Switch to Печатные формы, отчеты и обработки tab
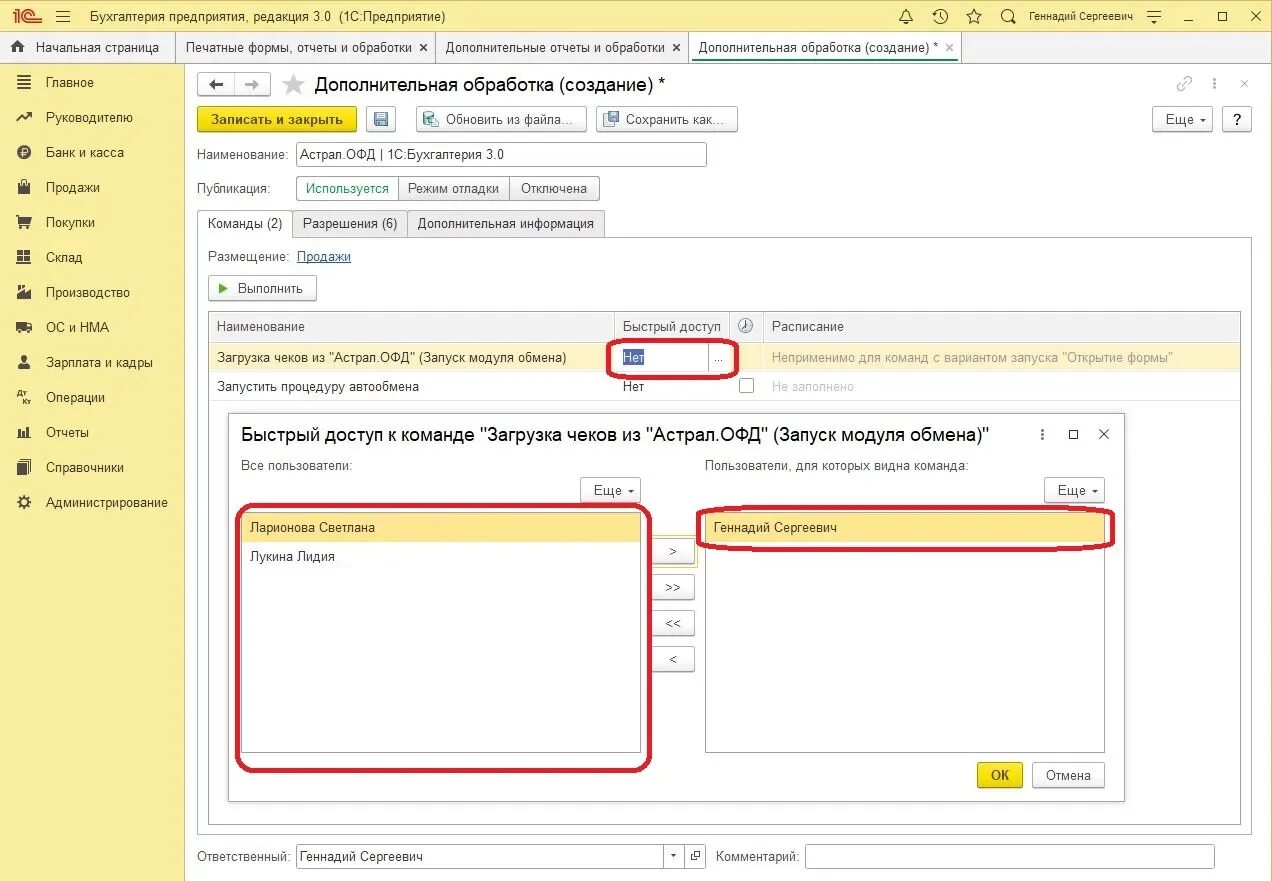 pyautogui.click(x=299, y=47)
